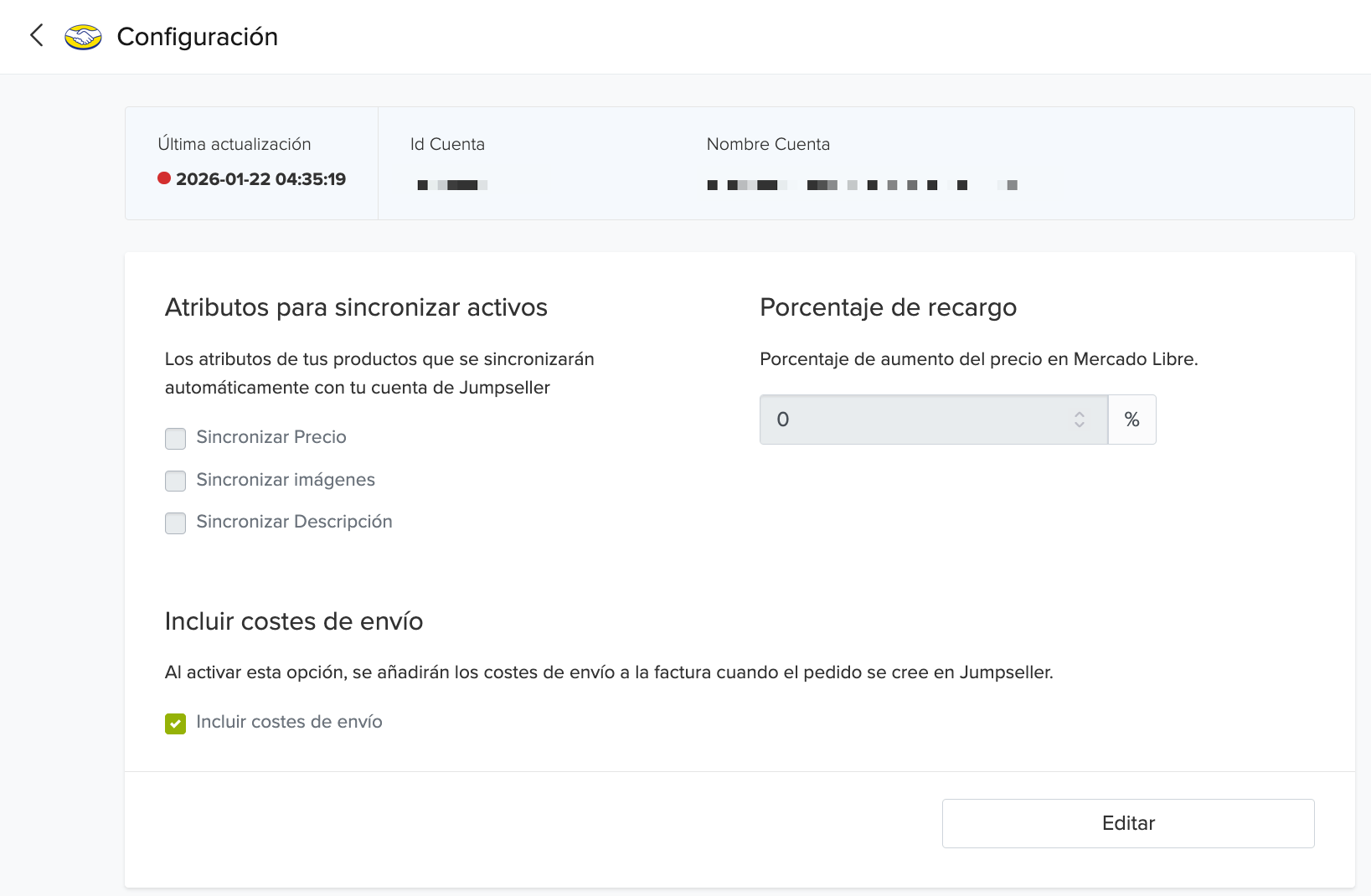1371x896 pixels.
Task: Click the Nombre Cuenta label
Action: point(768,144)
